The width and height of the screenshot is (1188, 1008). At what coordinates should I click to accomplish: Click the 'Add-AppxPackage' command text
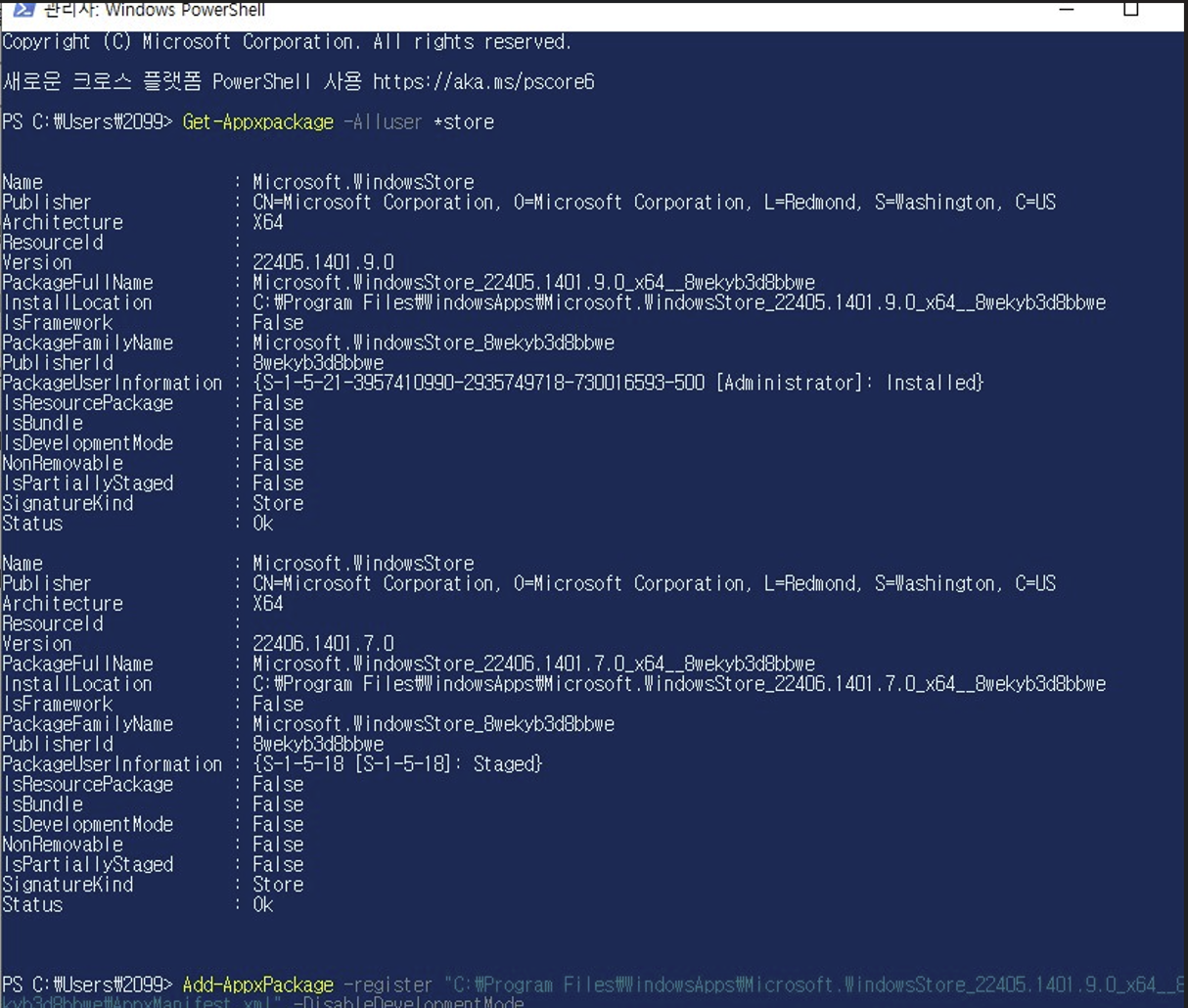click(258, 985)
